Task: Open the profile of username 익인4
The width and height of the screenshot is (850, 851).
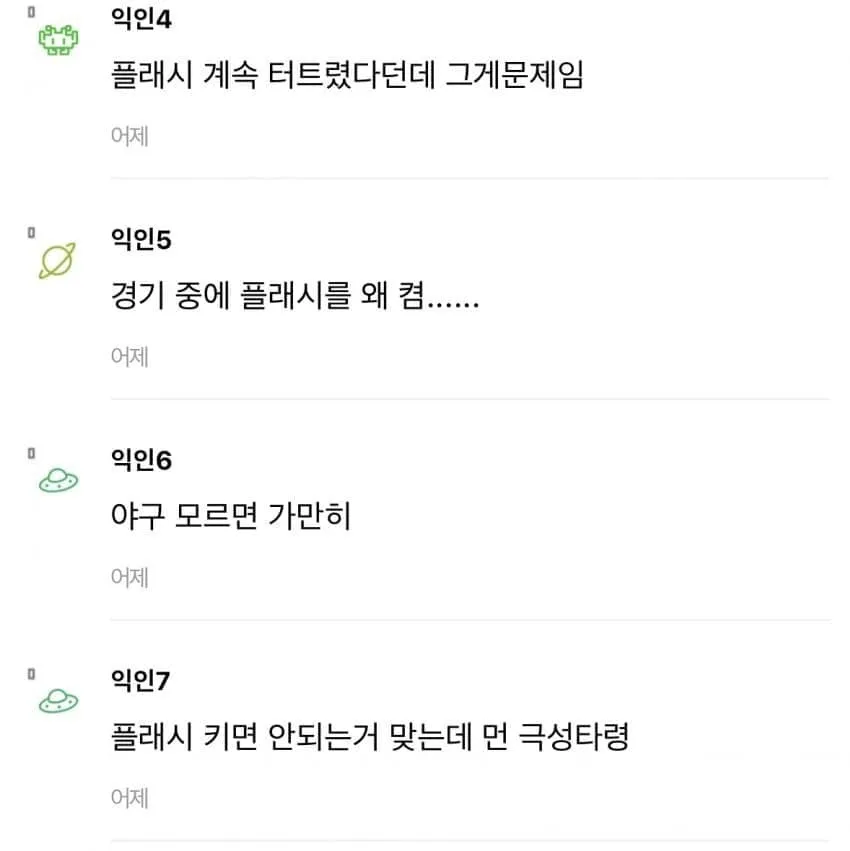Action: (141, 18)
